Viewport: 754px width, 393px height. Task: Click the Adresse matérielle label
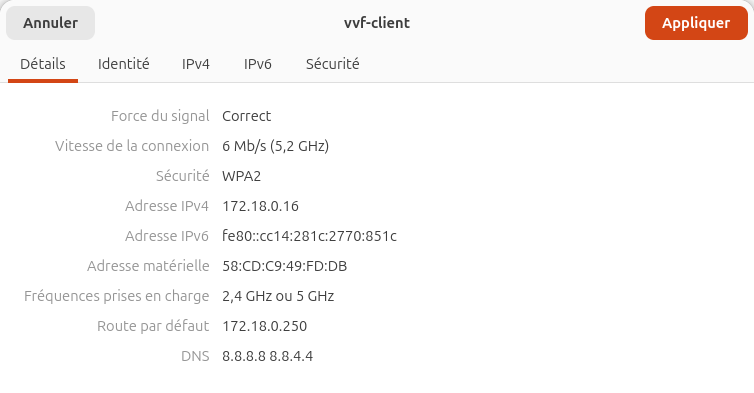click(x=148, y=266)
